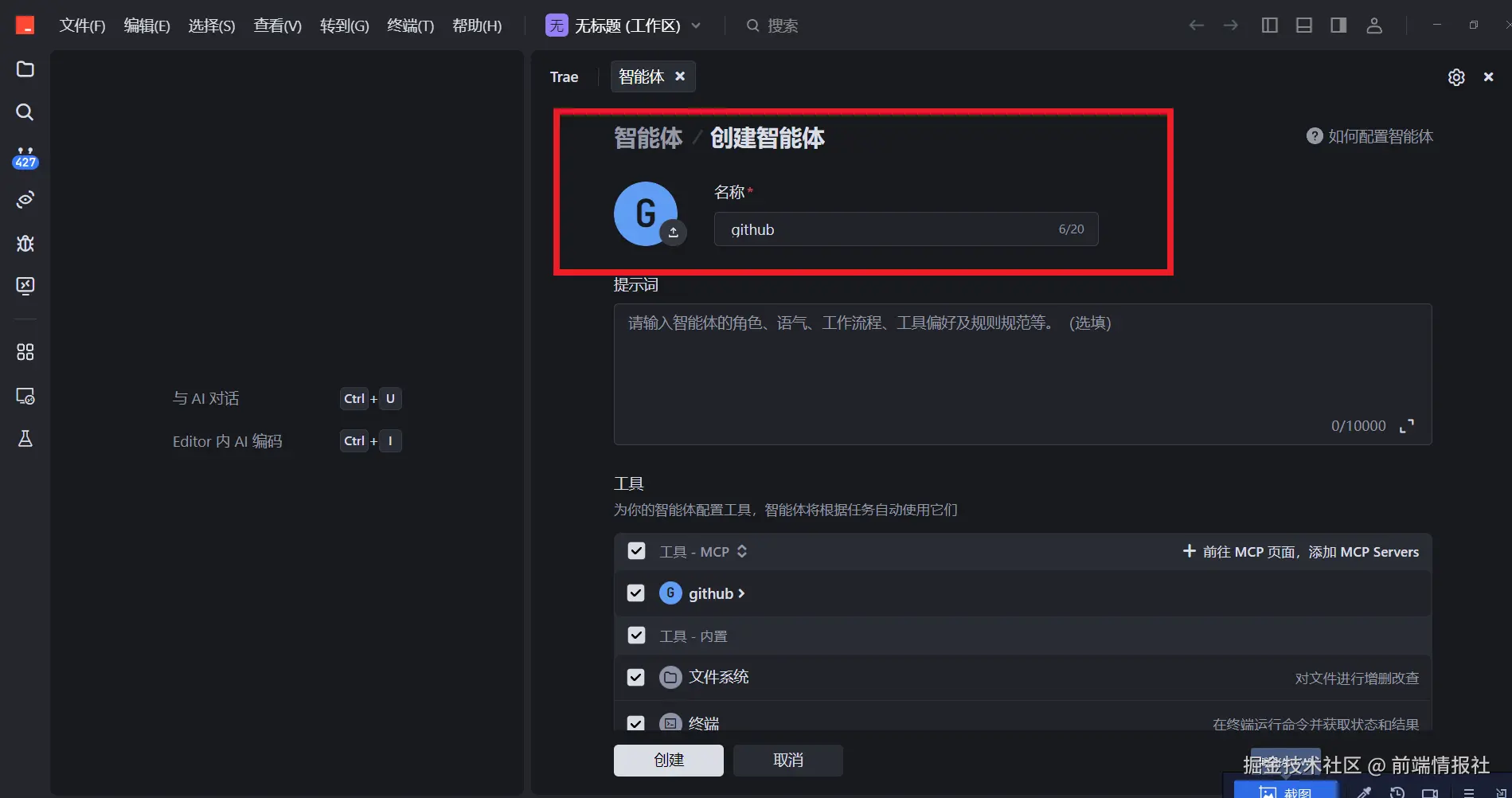Open the 转到(G) menu
Image resolution: width=1512 pixels, height=798 pixels.
pyautogui.click(x=345, y=25)
